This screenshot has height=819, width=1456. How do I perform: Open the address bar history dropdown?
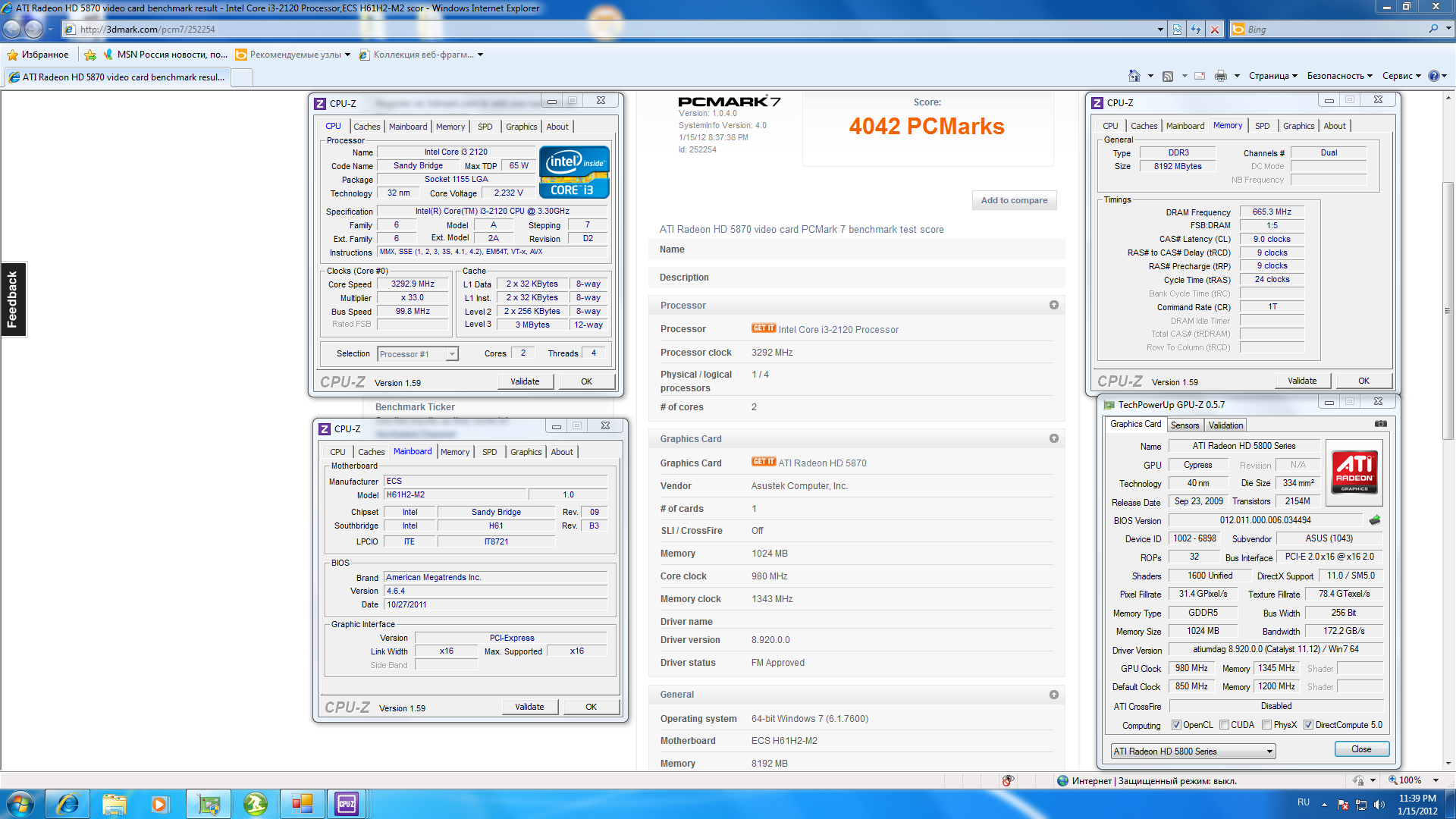[1160, 30]
